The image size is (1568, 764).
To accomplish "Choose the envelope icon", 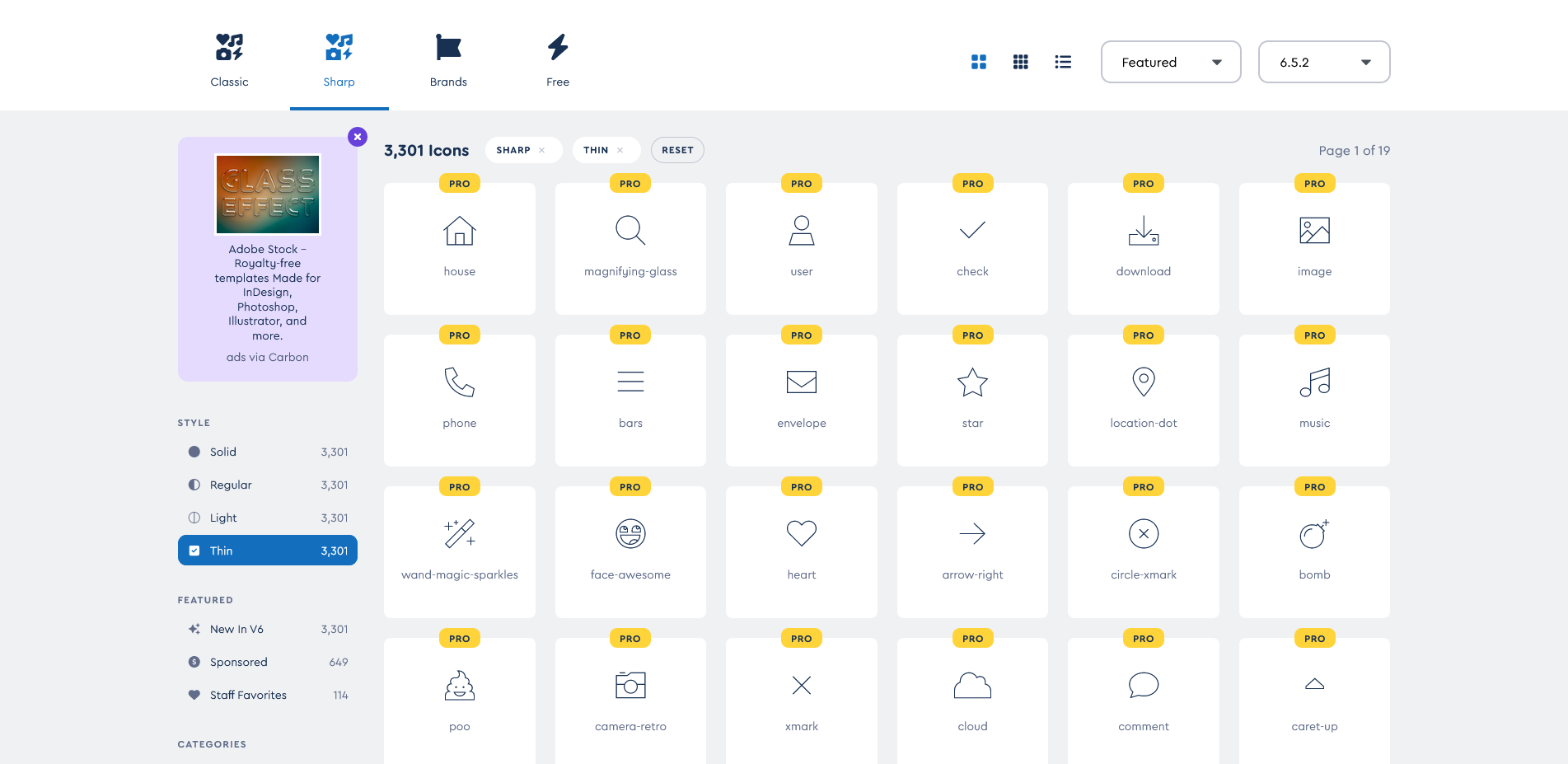I will tap(801, 400).
